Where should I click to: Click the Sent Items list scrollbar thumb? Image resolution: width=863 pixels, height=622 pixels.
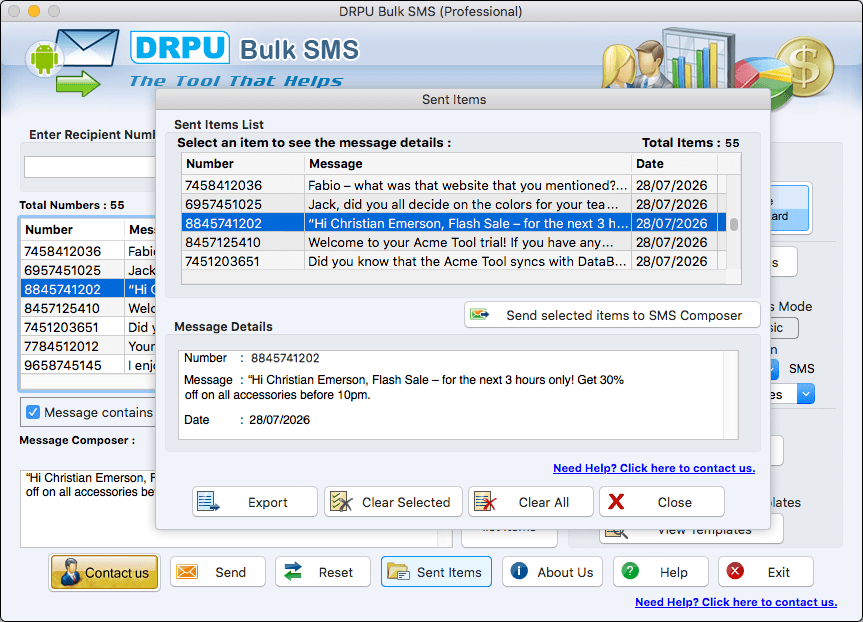coord(734,225)
